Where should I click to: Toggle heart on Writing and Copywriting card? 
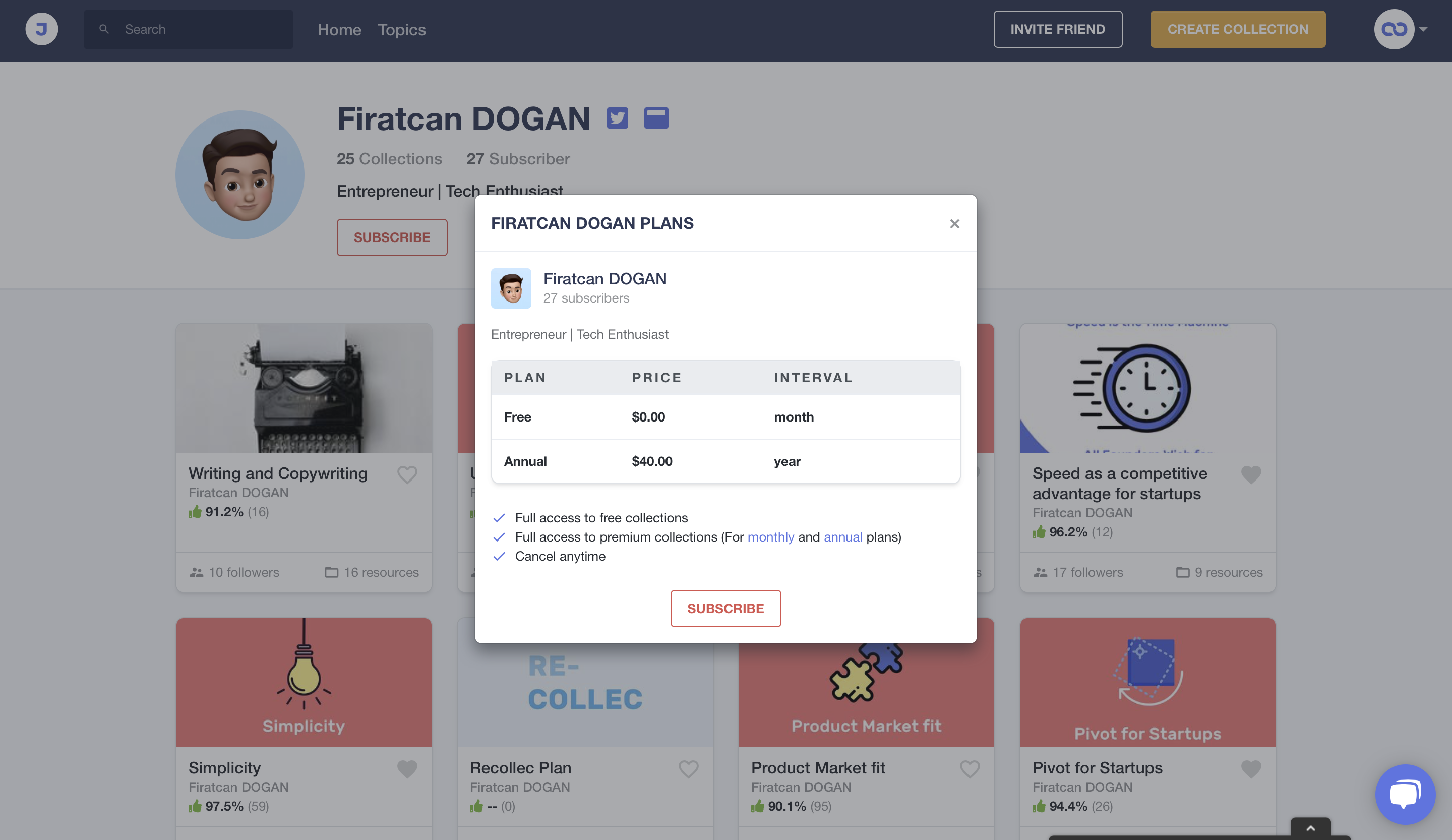(407, 474)
